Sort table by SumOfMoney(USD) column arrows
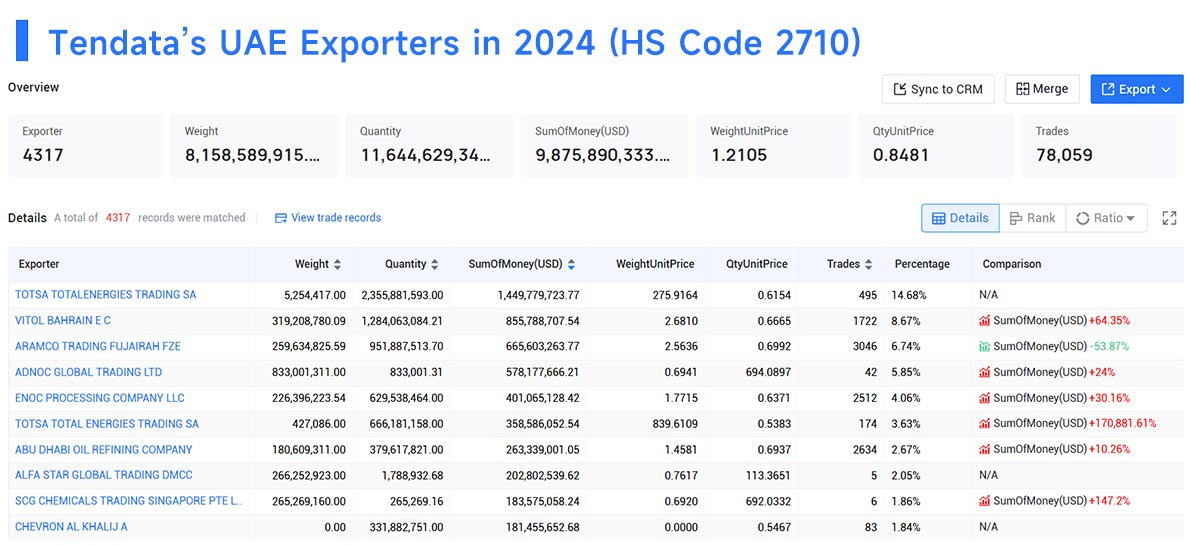 (x=571, y=264)
